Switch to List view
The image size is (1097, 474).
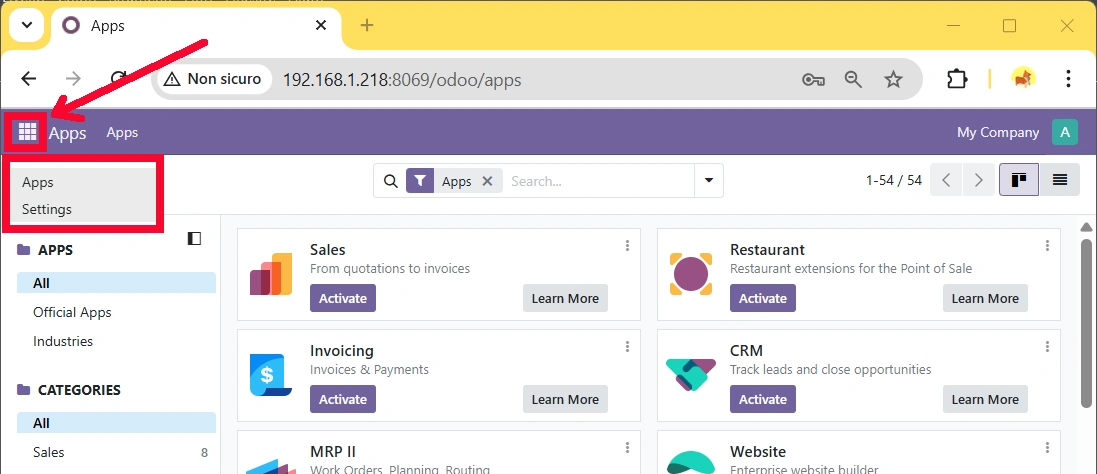(1059, 180)
